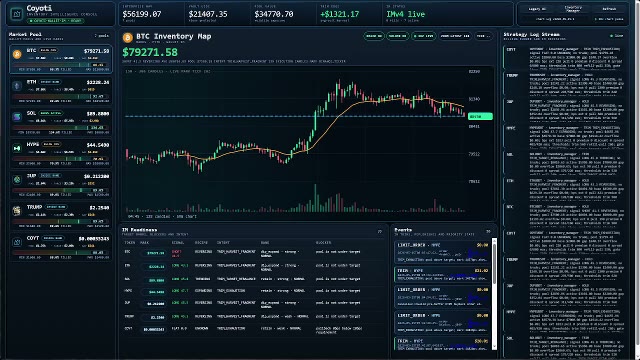
Task: Click the BTC price $79271.58 in Market Pool
Action: [96, 51]
